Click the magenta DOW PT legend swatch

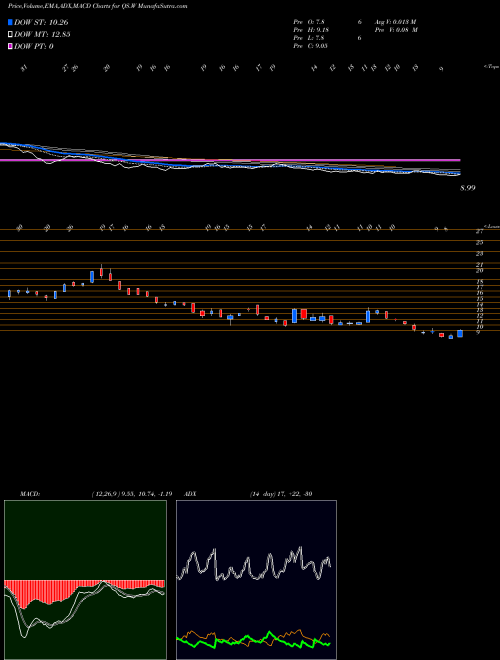tap(10, 46)
